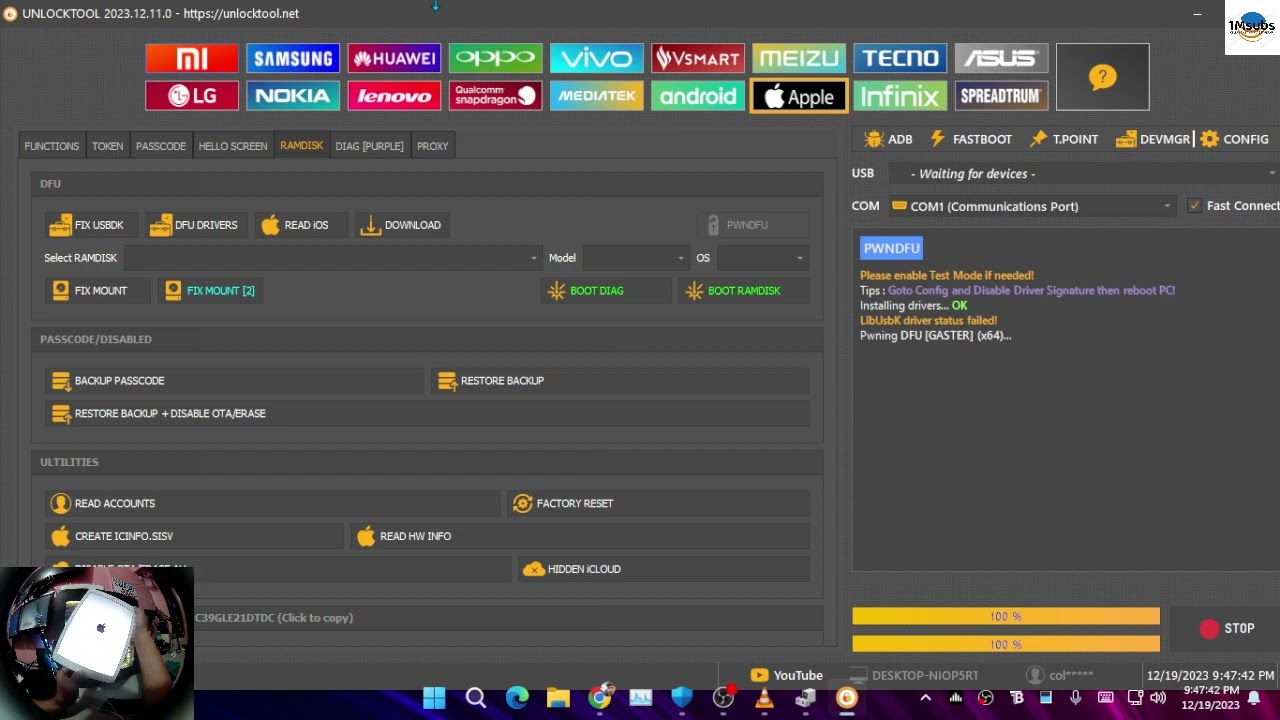The width and height of the screenshot is (1280, 720).
Task: Expand the USB device dropdown
Action: coord(1083,174)
